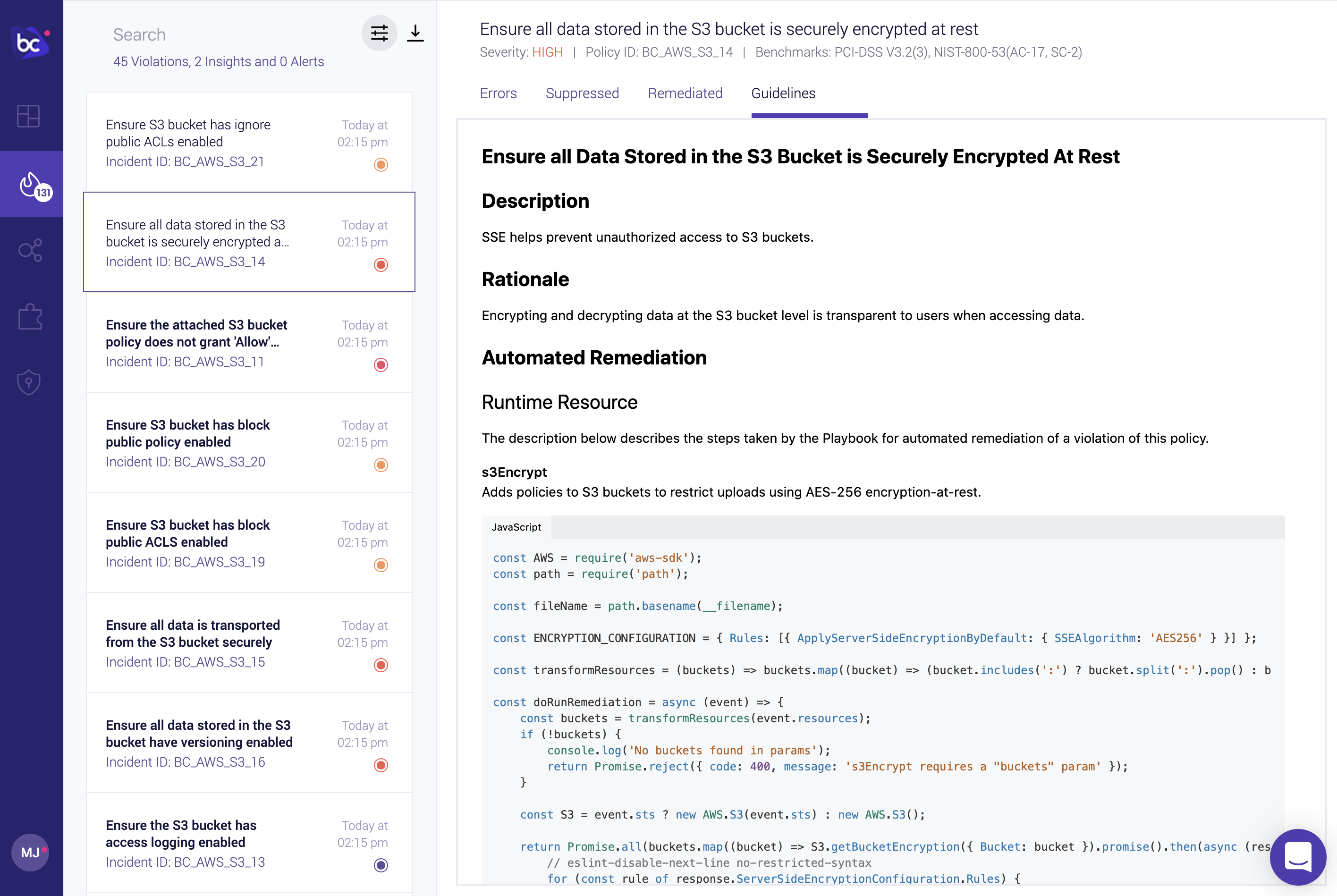Open incident S3 block public policy enabled
This screenshot has width=1337, height=896.
tap(249, 442)
